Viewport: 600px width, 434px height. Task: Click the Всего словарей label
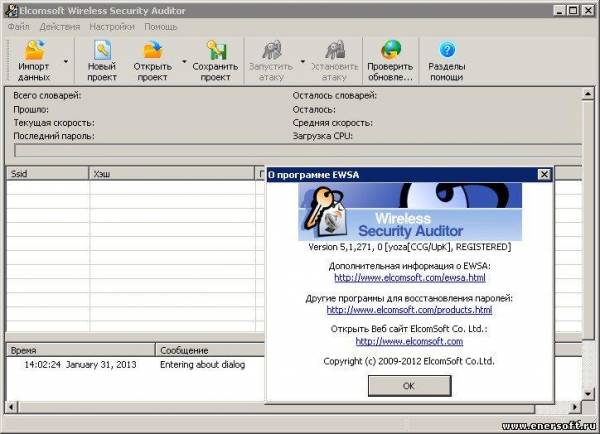[47, 96]
